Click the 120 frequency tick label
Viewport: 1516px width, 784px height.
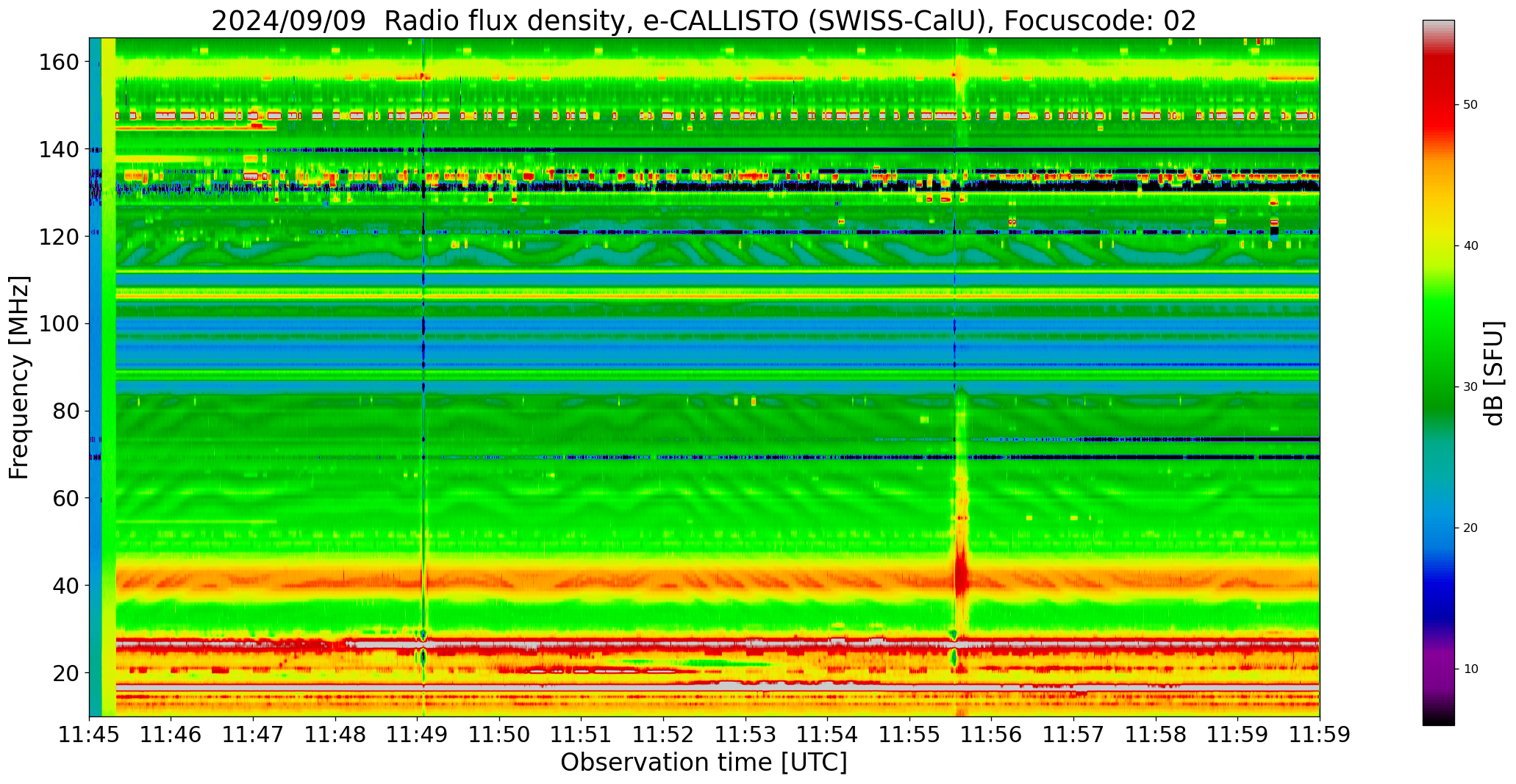click(x=59, y=237)
